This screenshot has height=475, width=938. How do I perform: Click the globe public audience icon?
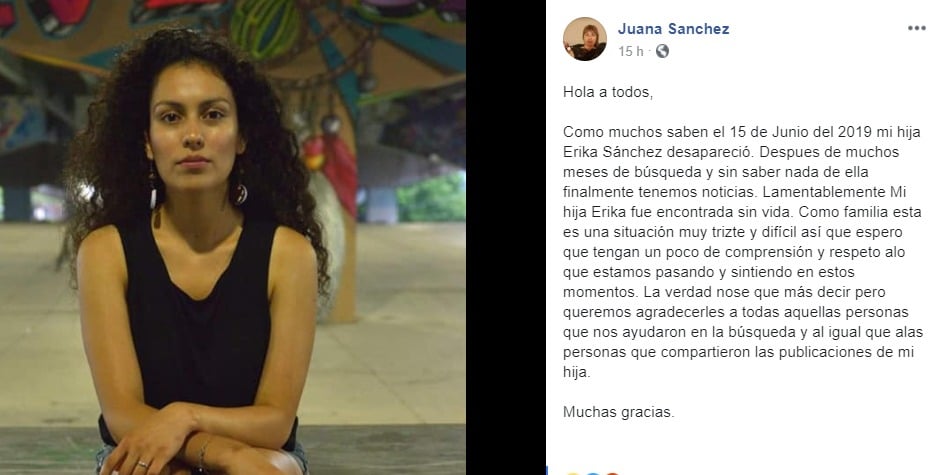tap(662, 51)
